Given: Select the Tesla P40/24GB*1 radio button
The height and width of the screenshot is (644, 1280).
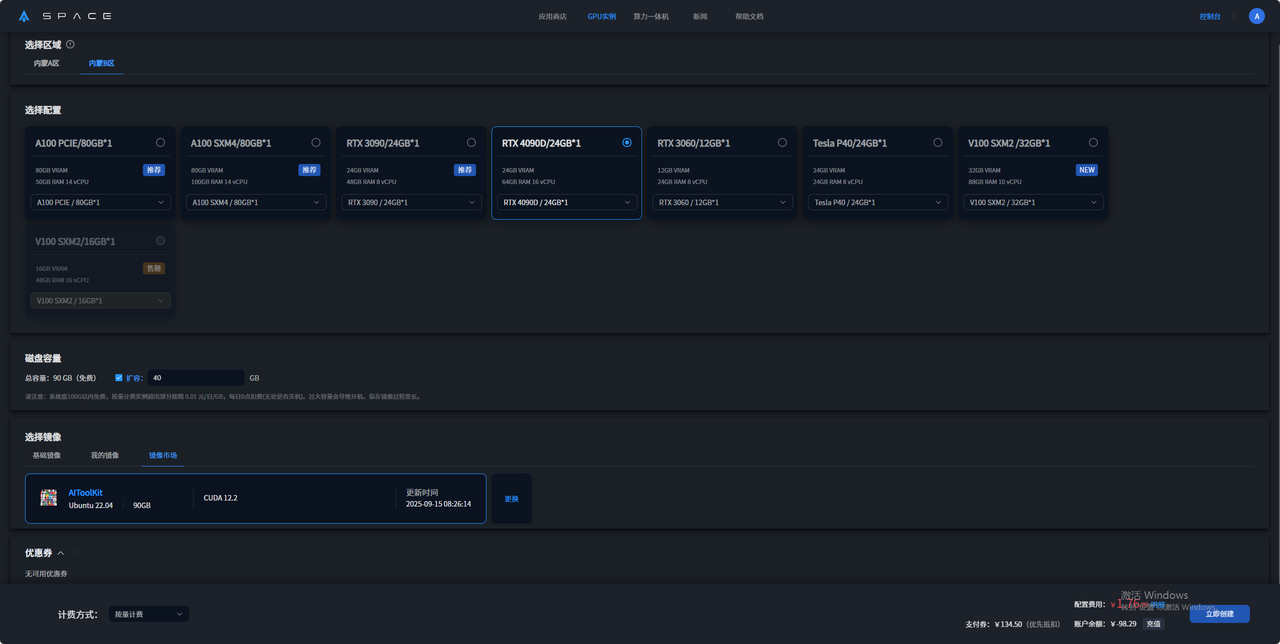Looking at the screenshot, I should coord(938,142).
